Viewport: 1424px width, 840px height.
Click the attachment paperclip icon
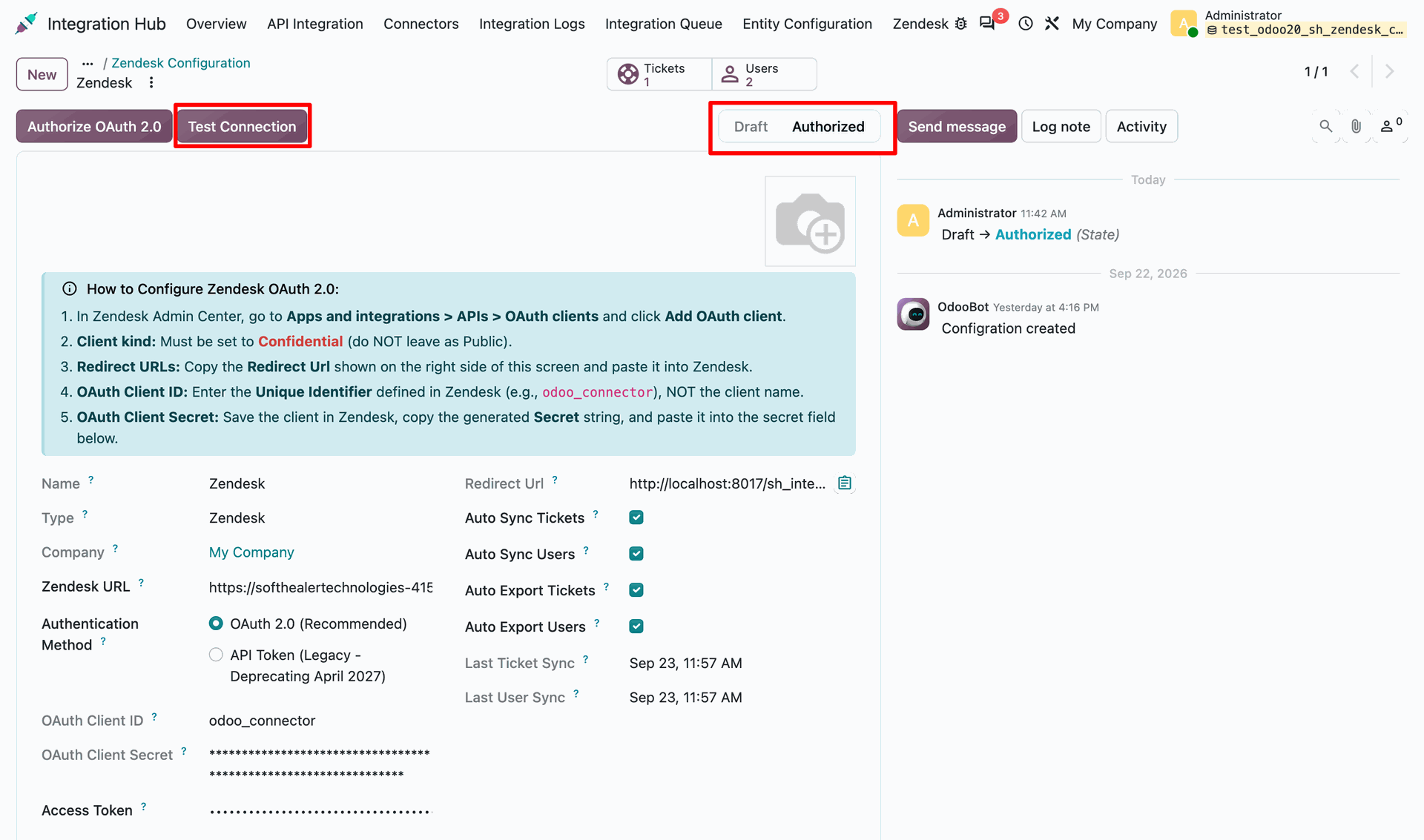point(1356,126)
